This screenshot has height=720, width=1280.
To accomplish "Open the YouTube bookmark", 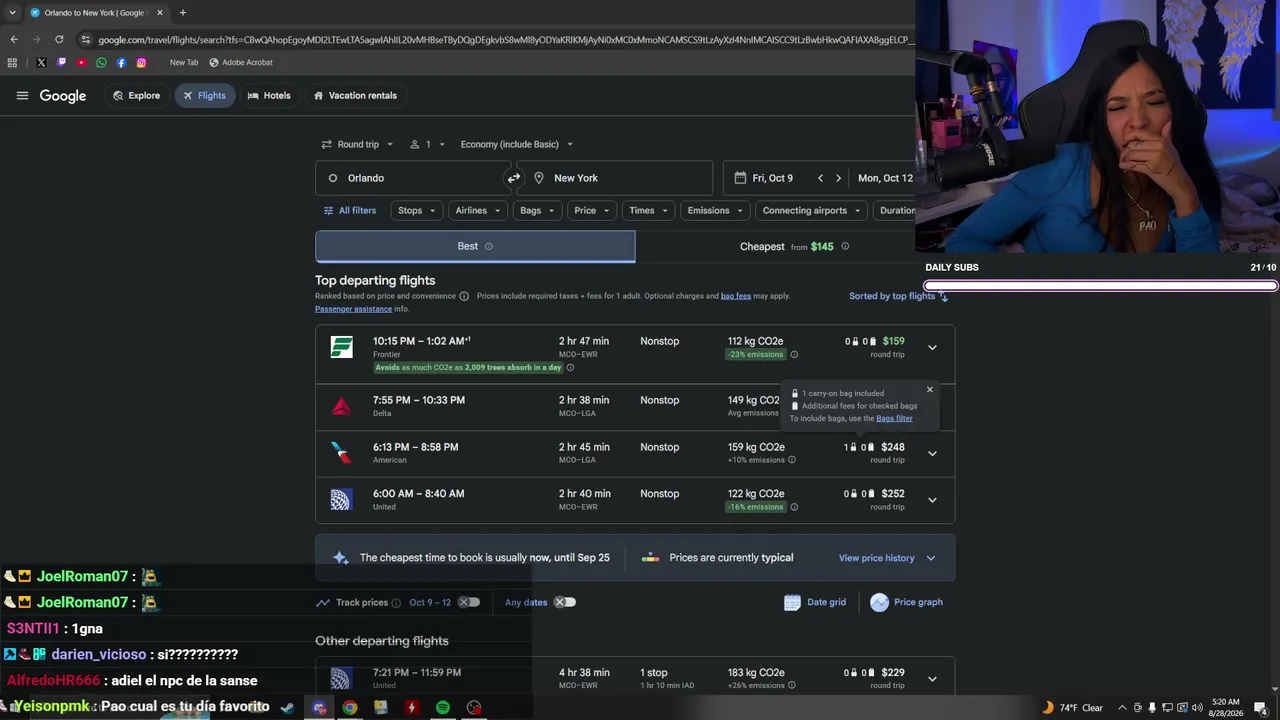I will [81, 62].
